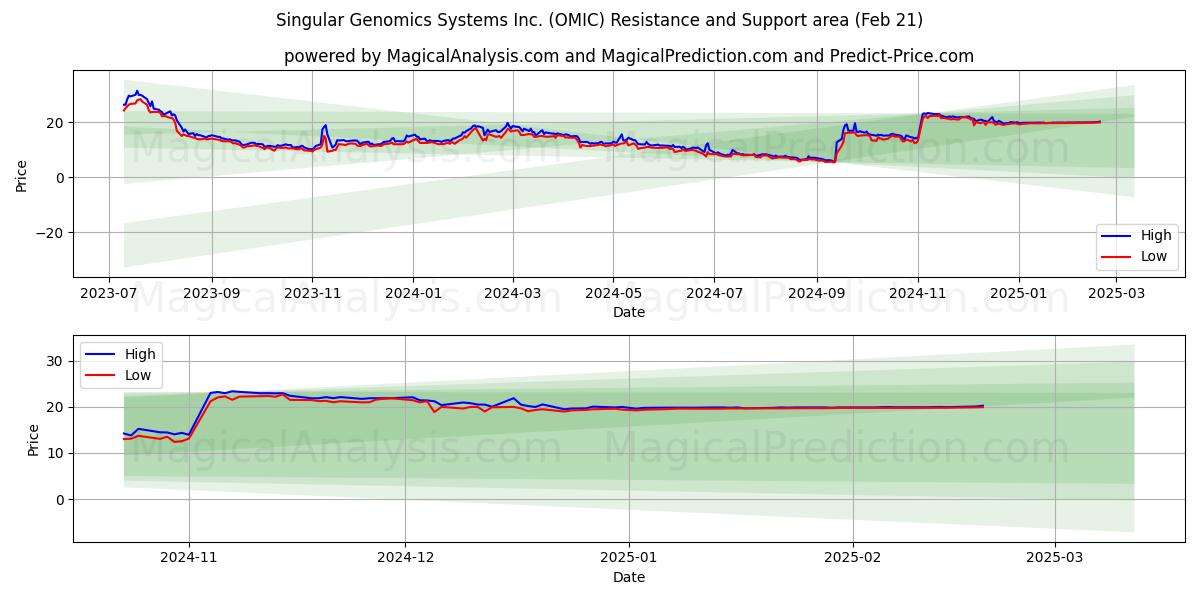Click the 'Price' y-axis label of top chart

(x=22, y=174)
